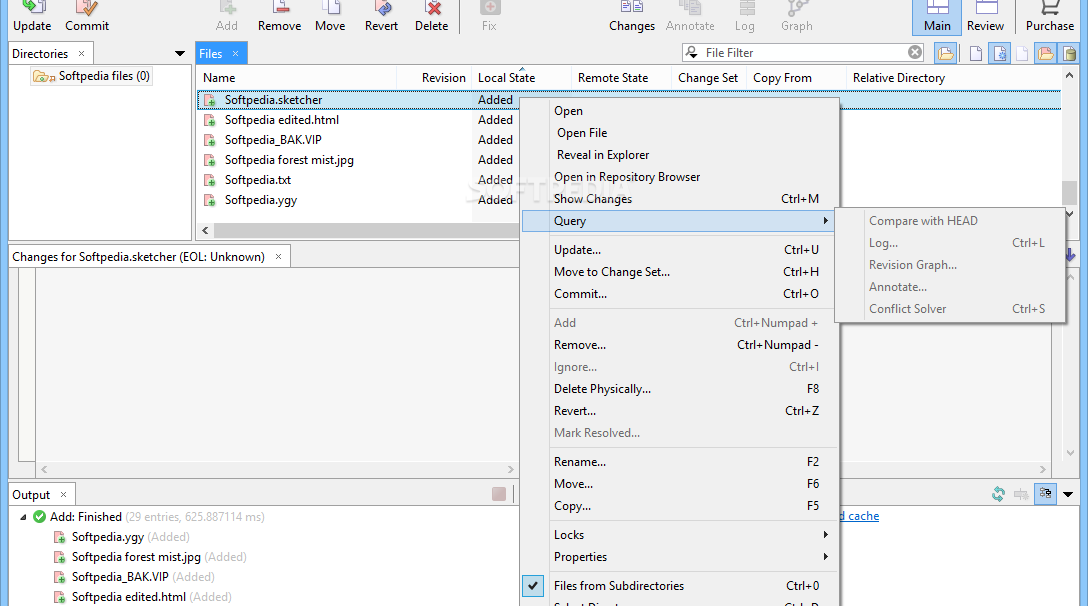Image resolution: width=1088 pixels, height=606 pixels.
Task: Click the Remove toolbar button
Action: [x=280, y=17]
